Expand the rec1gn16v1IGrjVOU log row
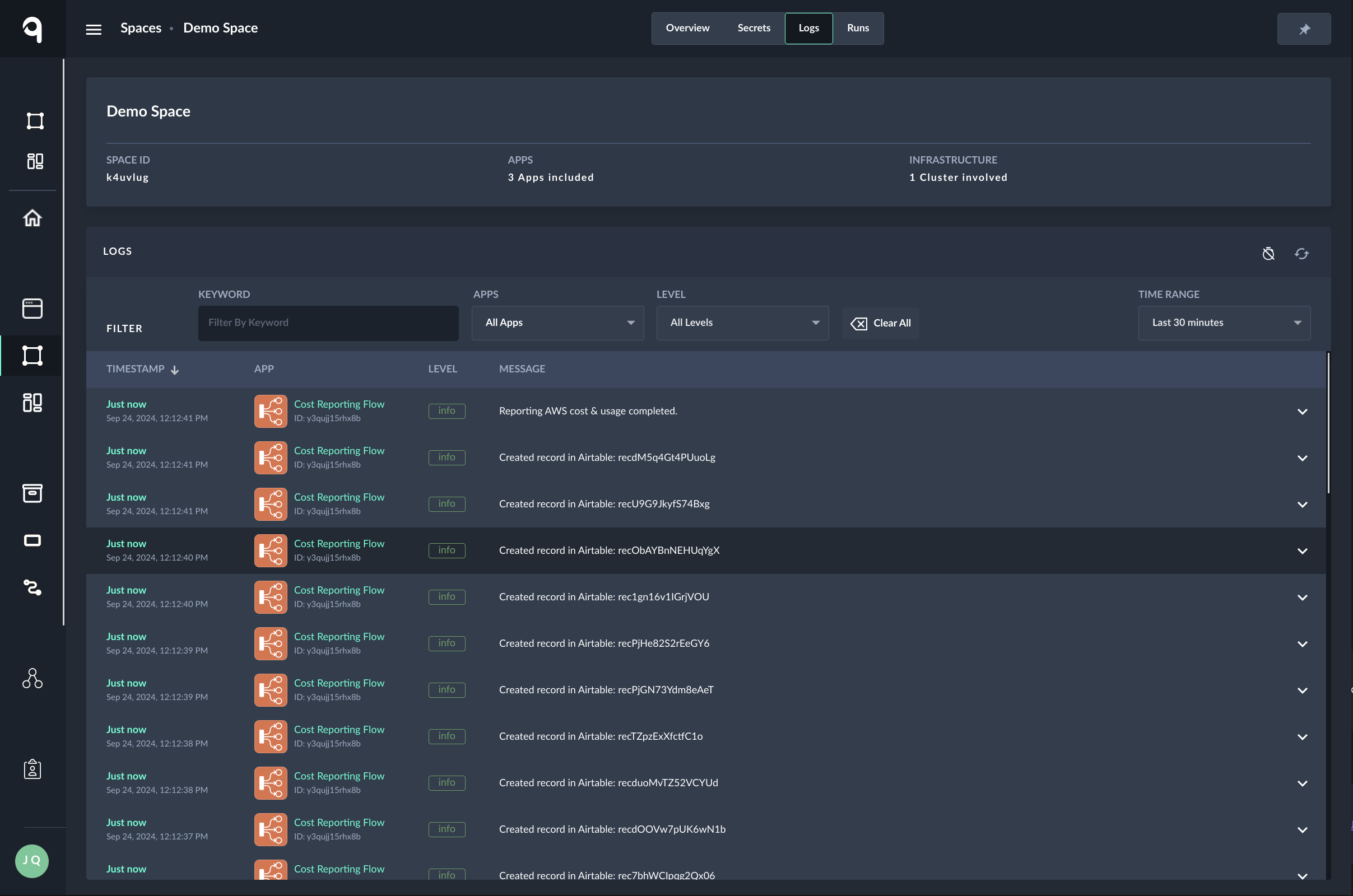 coord(1302,598)
